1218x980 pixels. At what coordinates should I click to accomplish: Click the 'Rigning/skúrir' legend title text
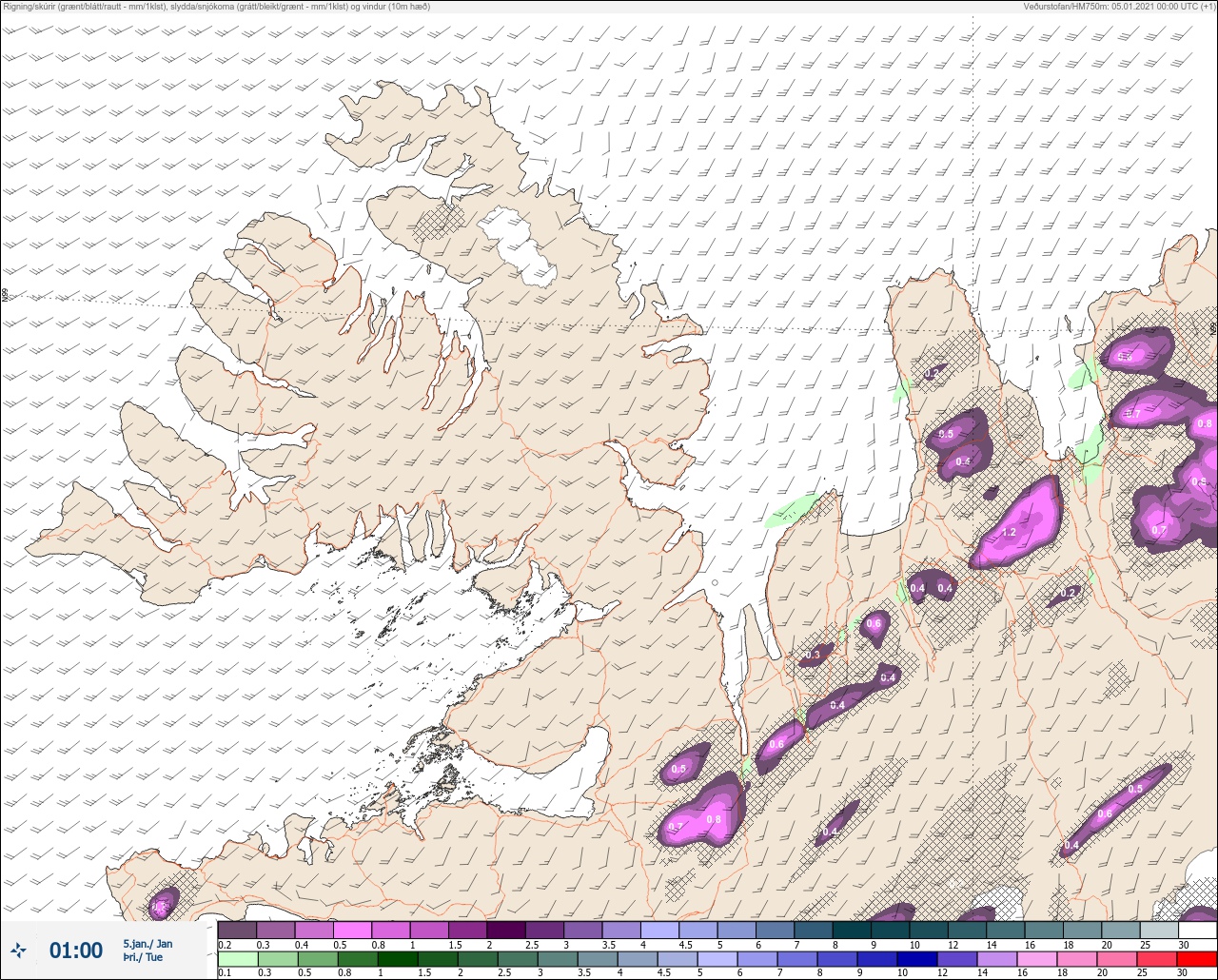[216, 6]
